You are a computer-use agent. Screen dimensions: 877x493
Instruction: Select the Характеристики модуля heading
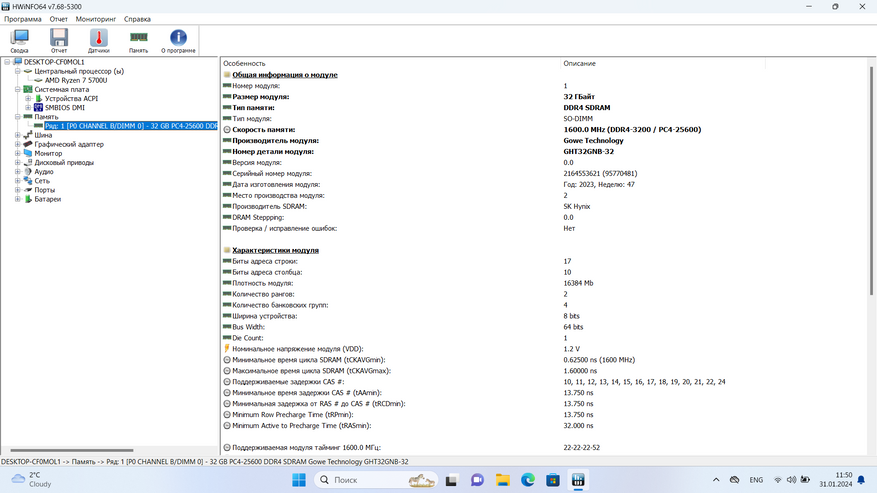275,250
